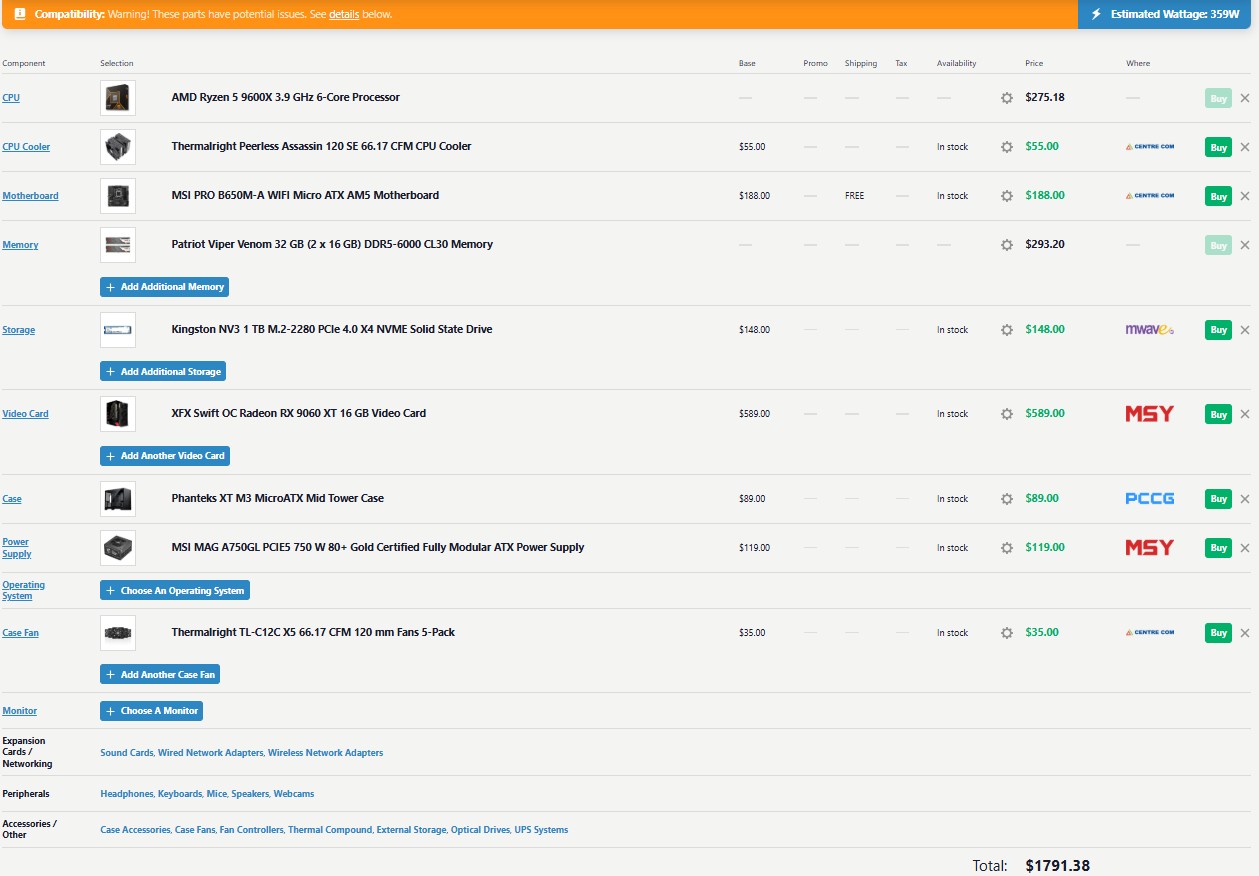Open settings gear for Video Card row
This screenshot has height=876, width=1259.
click(1007, 414)
